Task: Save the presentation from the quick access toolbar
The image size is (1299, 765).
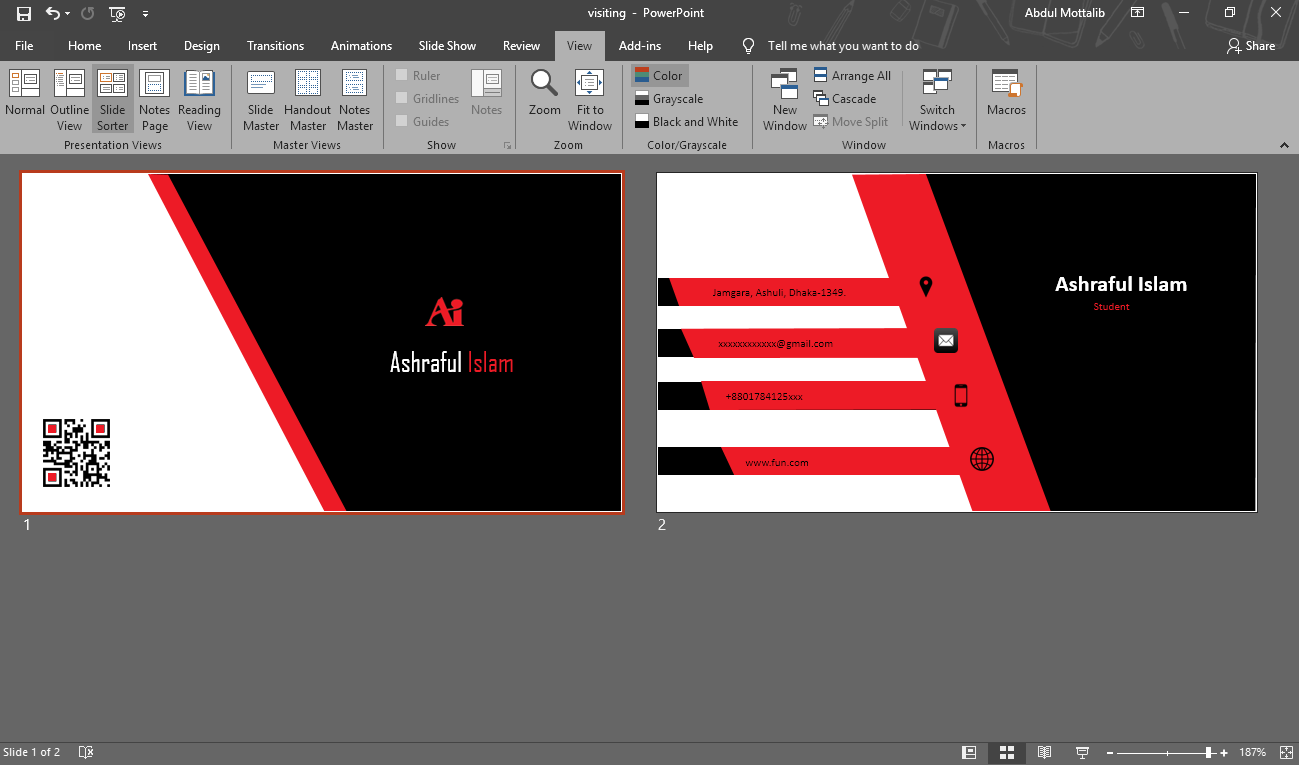Action: 24,14
